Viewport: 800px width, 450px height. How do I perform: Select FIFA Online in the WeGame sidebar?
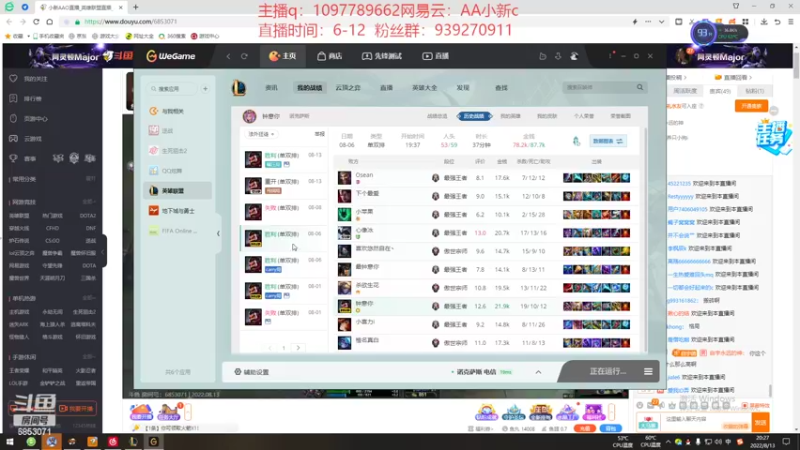click(x=177, y=231)
